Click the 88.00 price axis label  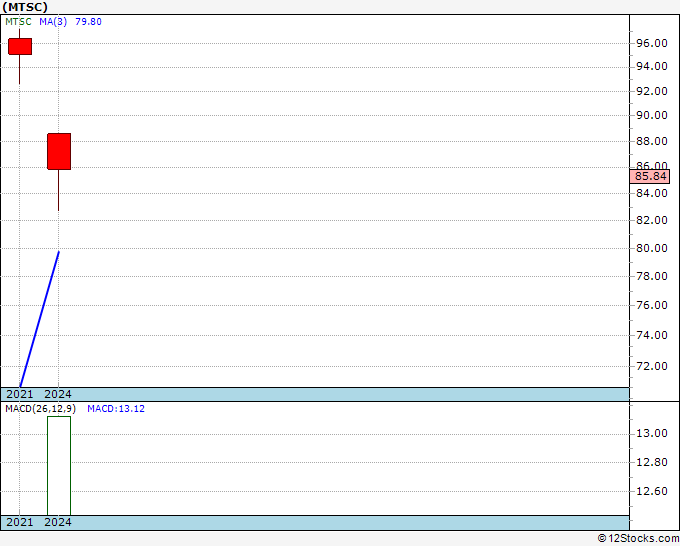(x=651, y=141)
